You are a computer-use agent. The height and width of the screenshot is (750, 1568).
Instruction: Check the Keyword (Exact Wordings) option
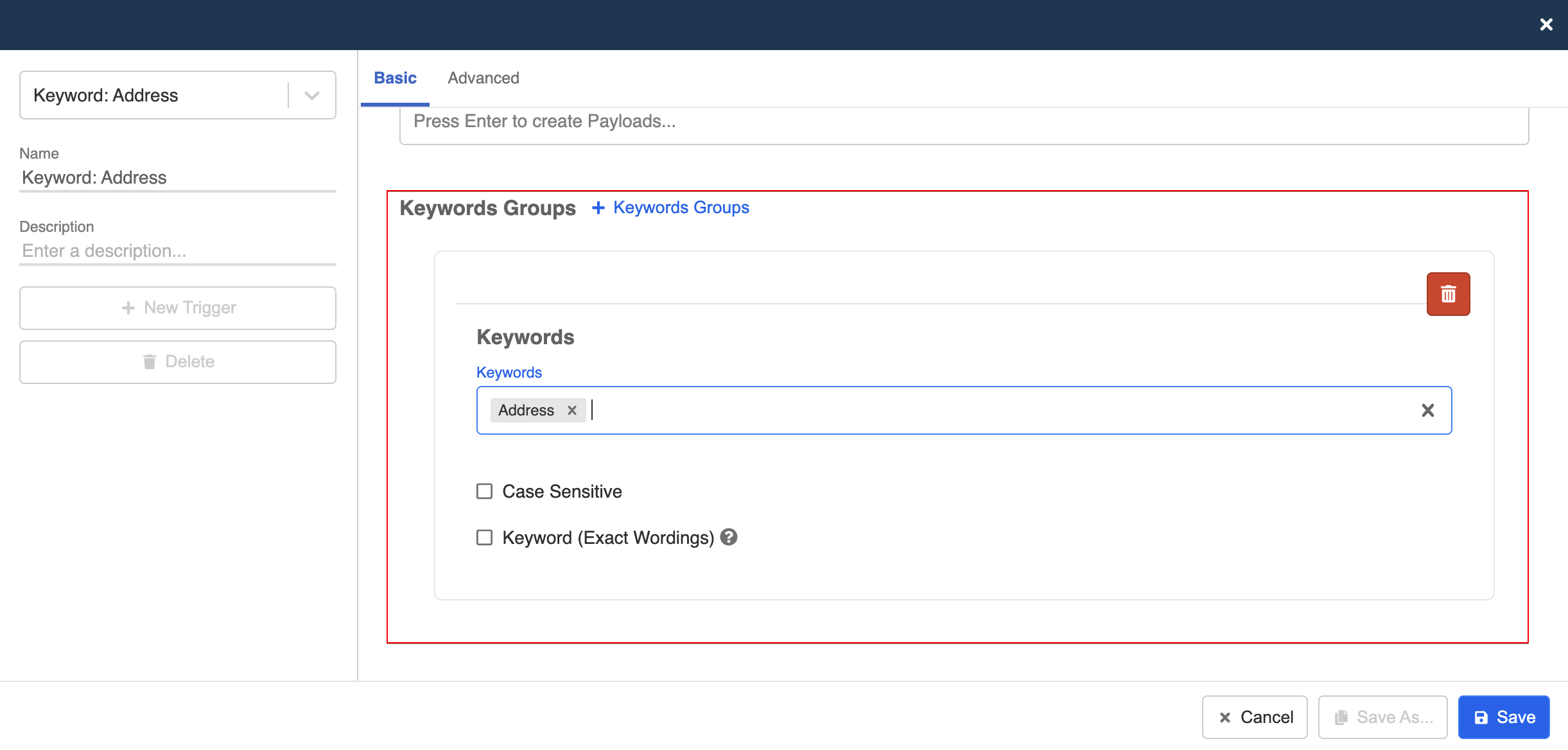point(483,537)
